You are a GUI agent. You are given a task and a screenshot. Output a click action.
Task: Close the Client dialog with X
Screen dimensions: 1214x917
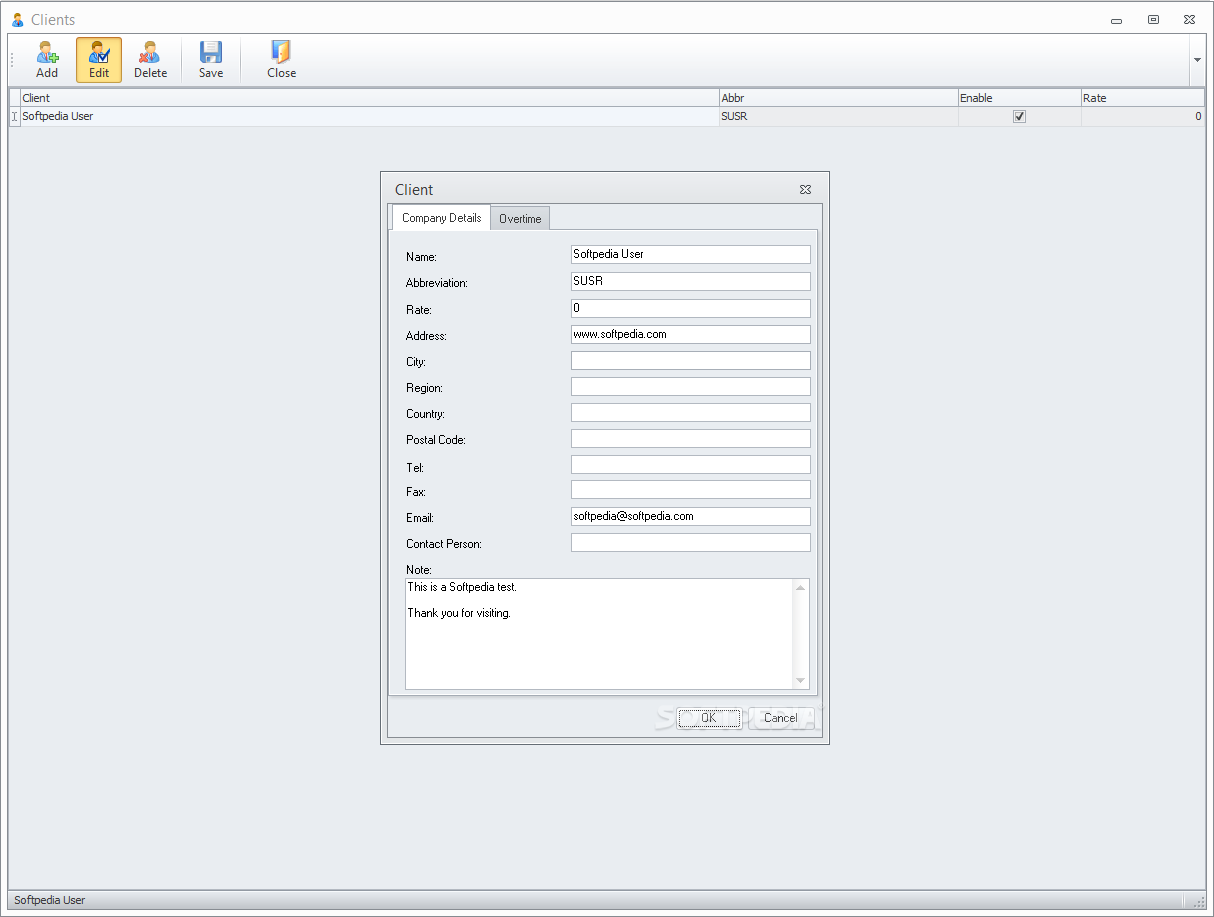coord(805,189)
